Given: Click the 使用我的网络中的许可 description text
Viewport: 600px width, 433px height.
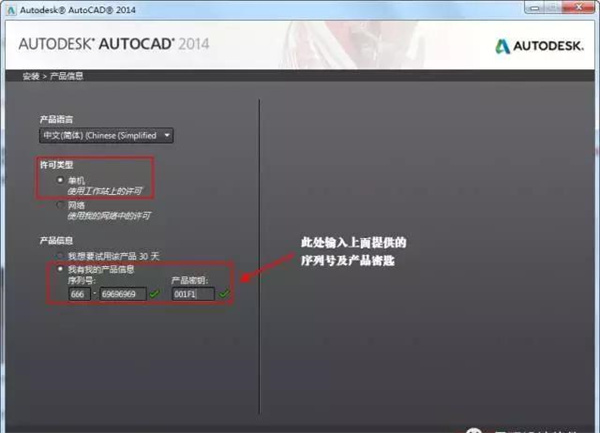Looking at the screenshot, I should click(x=109, y=216).
